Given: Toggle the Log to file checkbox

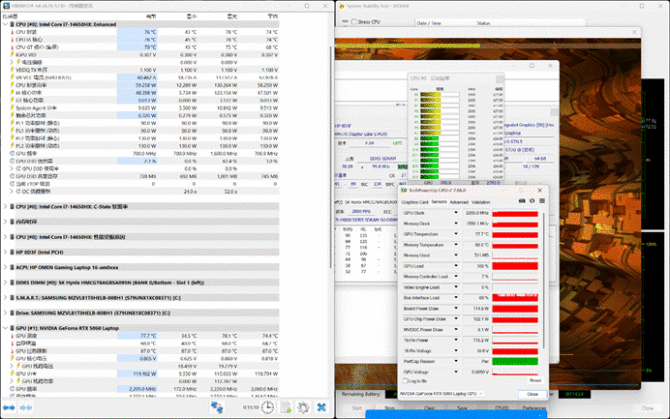Looking at the screenshot, I should [404, 380].
